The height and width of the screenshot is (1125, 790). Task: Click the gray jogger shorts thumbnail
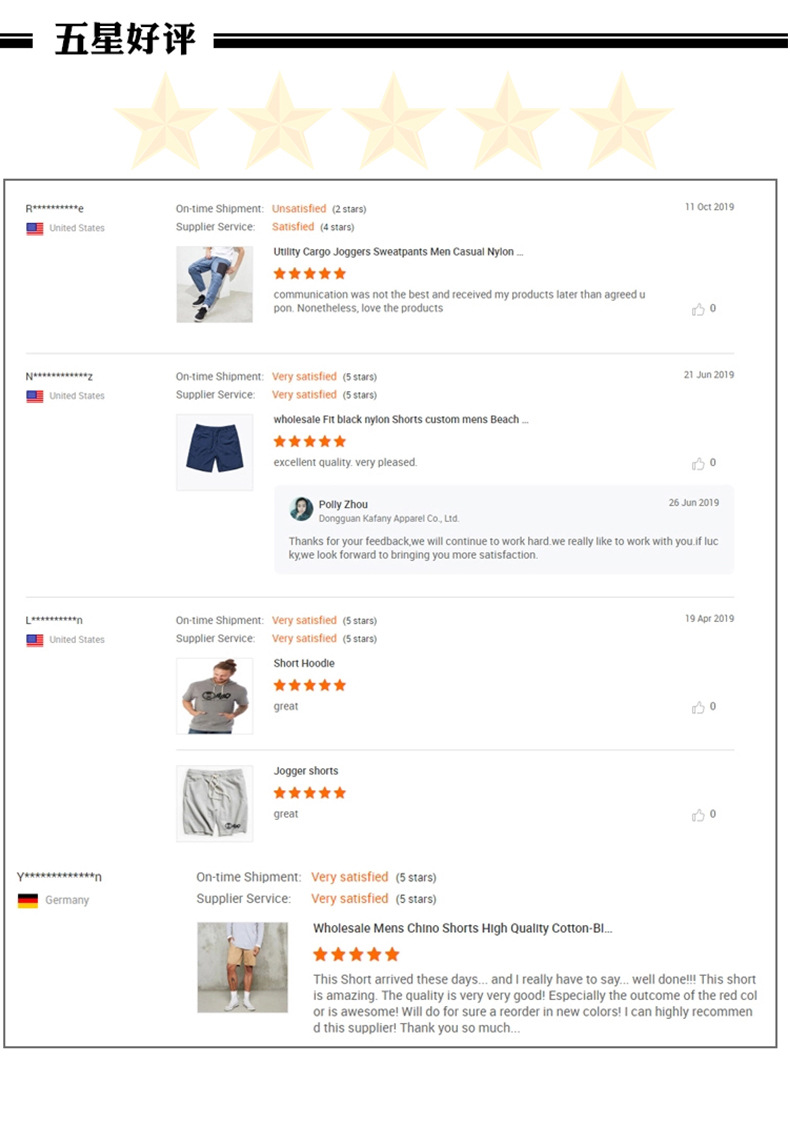pyautogui.click(x=214, y=803)
